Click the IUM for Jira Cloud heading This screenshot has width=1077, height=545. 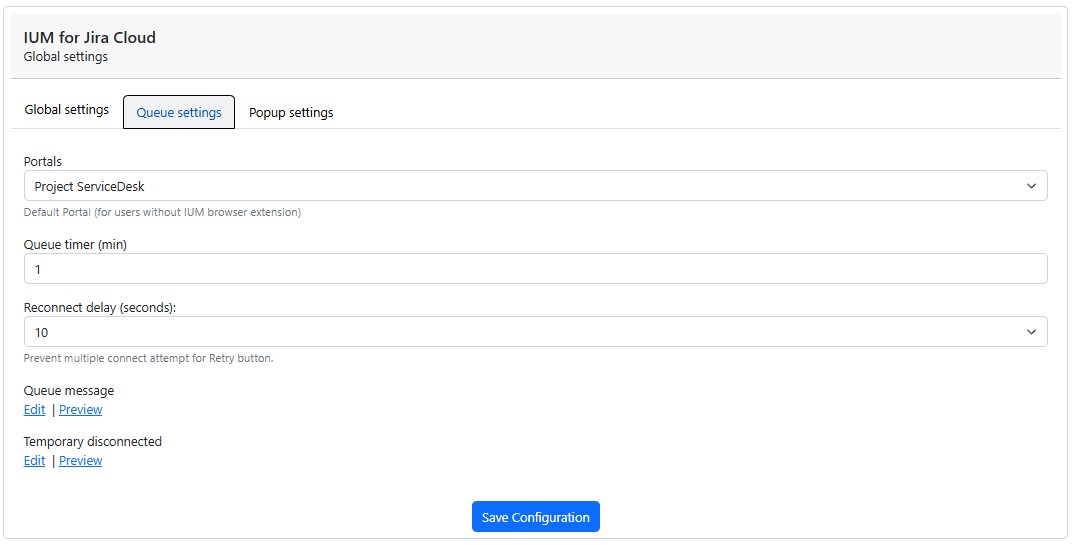[x=90, y=38]
